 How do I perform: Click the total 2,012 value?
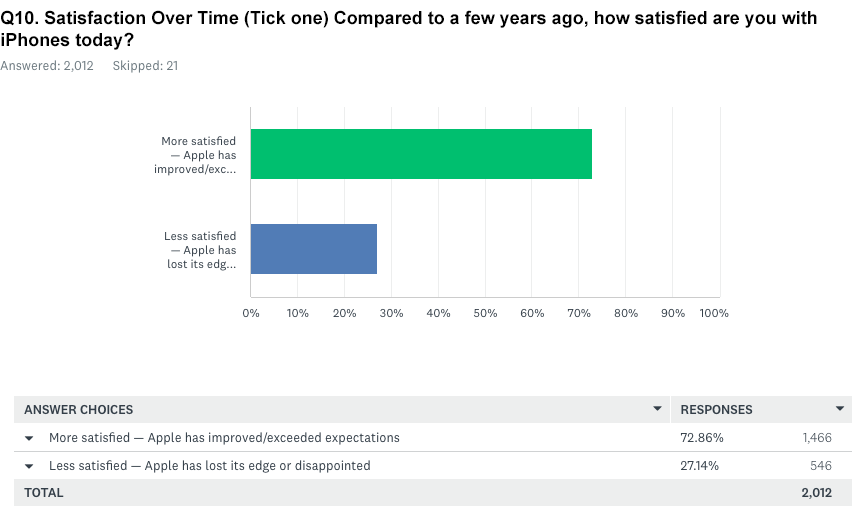point(816,492)
